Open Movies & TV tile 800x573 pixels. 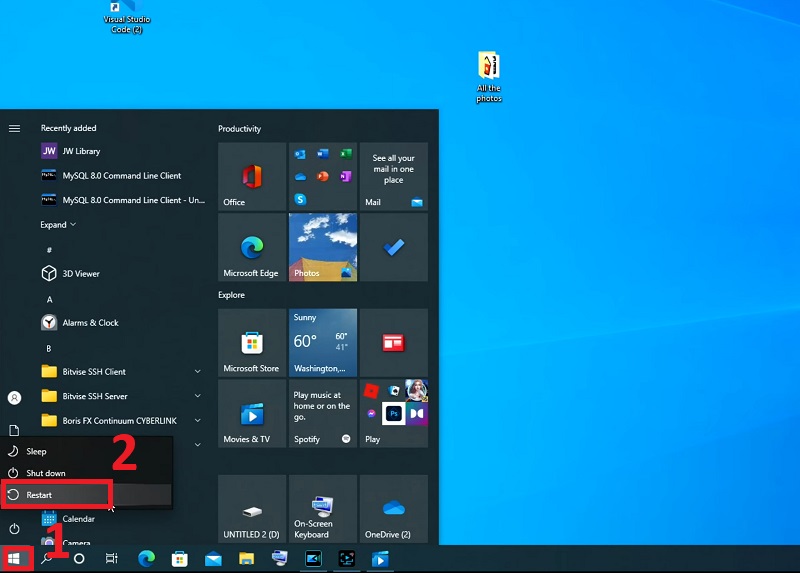pos(252,413)
